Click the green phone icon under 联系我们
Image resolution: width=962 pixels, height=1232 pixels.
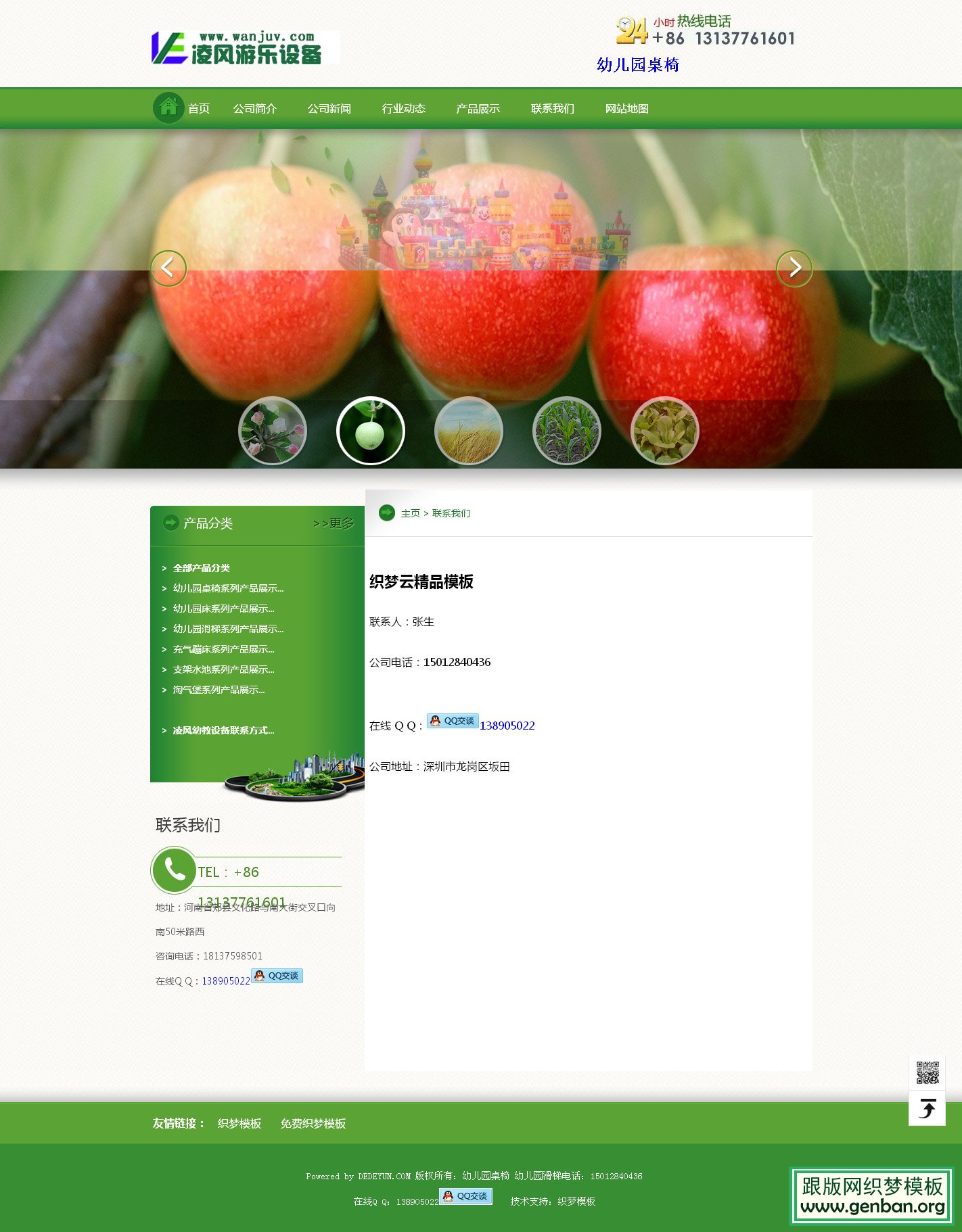(174, 870)
